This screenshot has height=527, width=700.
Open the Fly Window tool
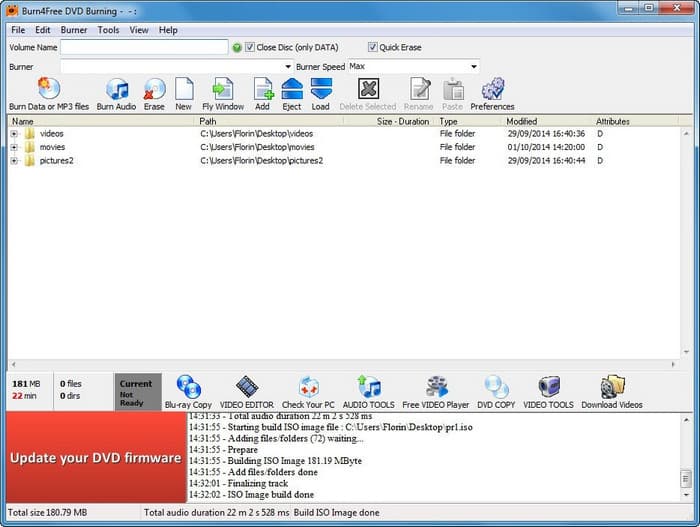point(222,90)
